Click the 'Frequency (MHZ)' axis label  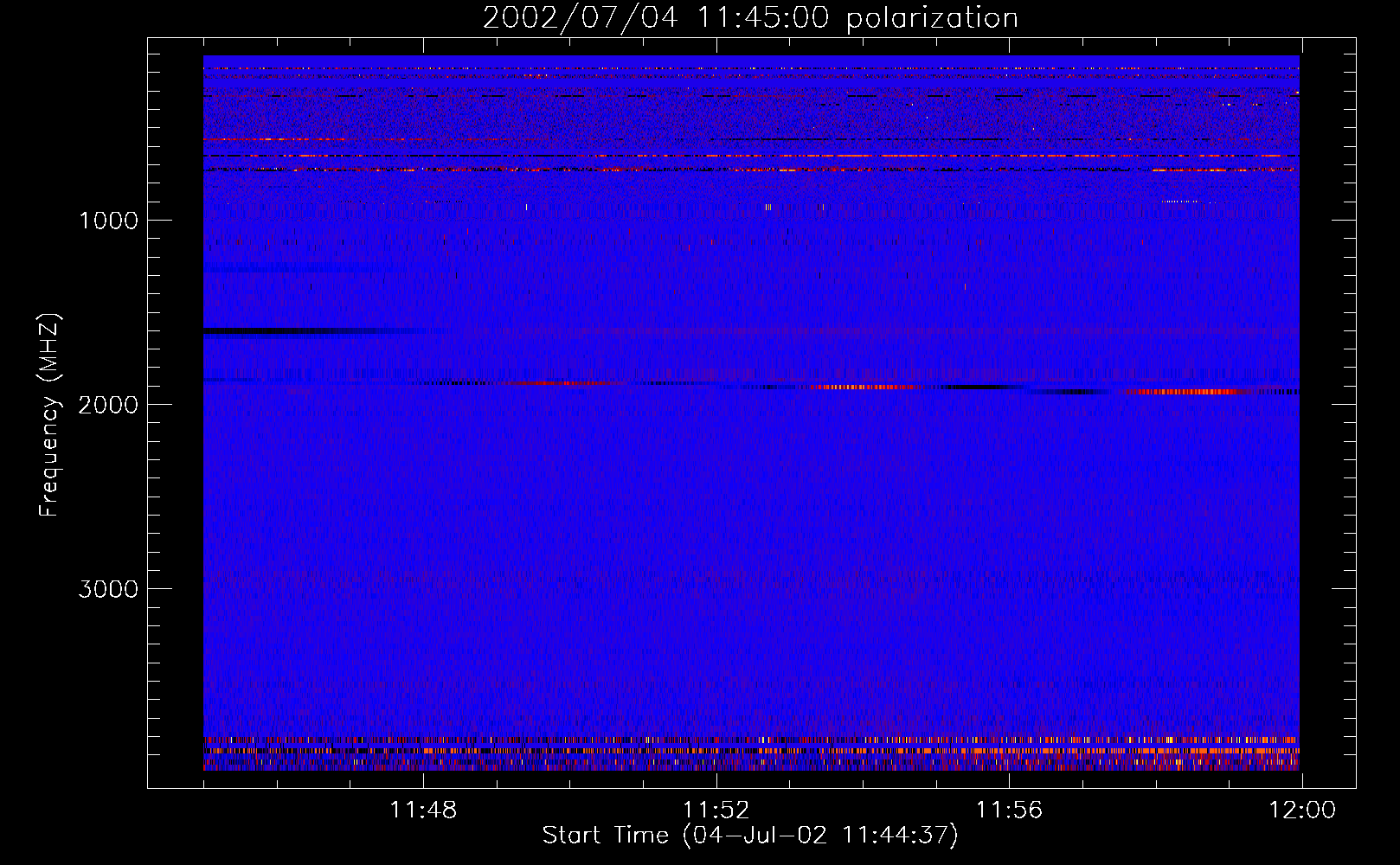(x=49, y=414)
